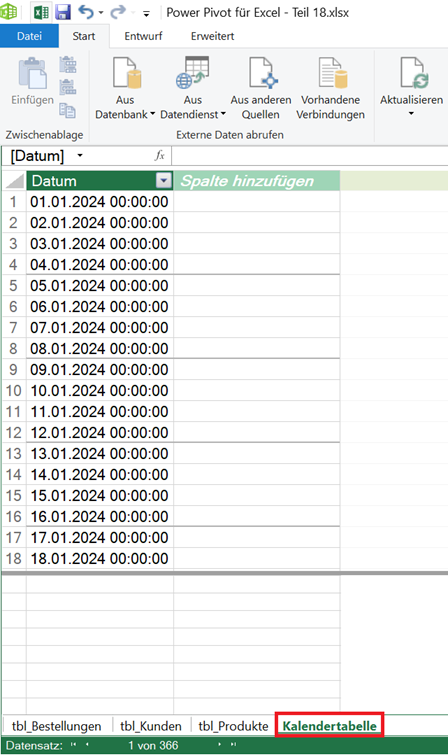Open the Datei tab

29,36
